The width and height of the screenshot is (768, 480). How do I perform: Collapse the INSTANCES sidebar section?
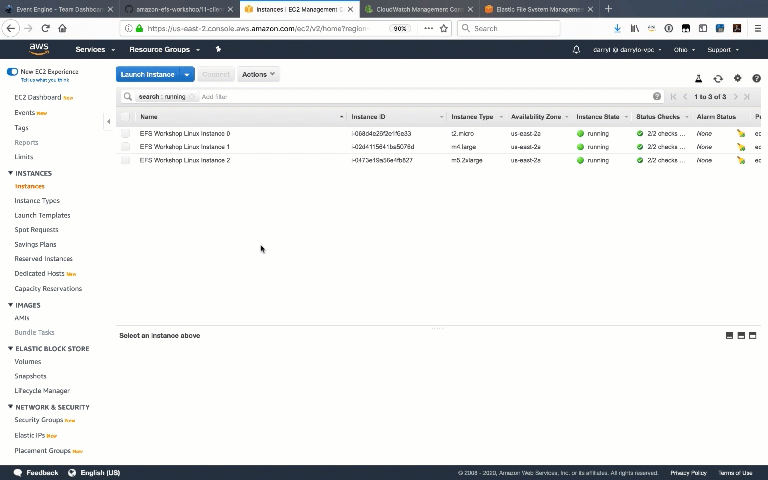click(10, 173)
